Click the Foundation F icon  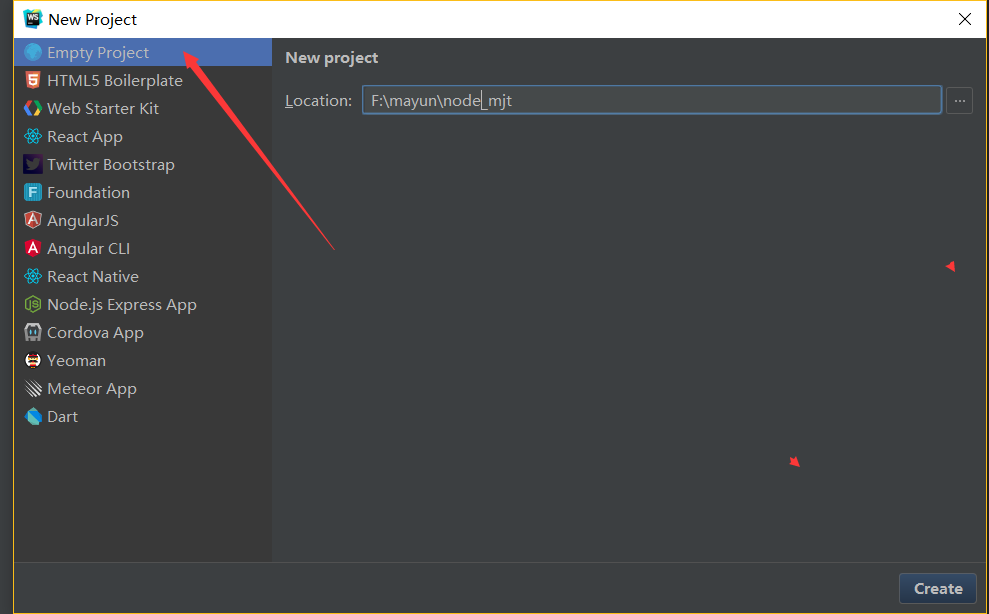33,193
